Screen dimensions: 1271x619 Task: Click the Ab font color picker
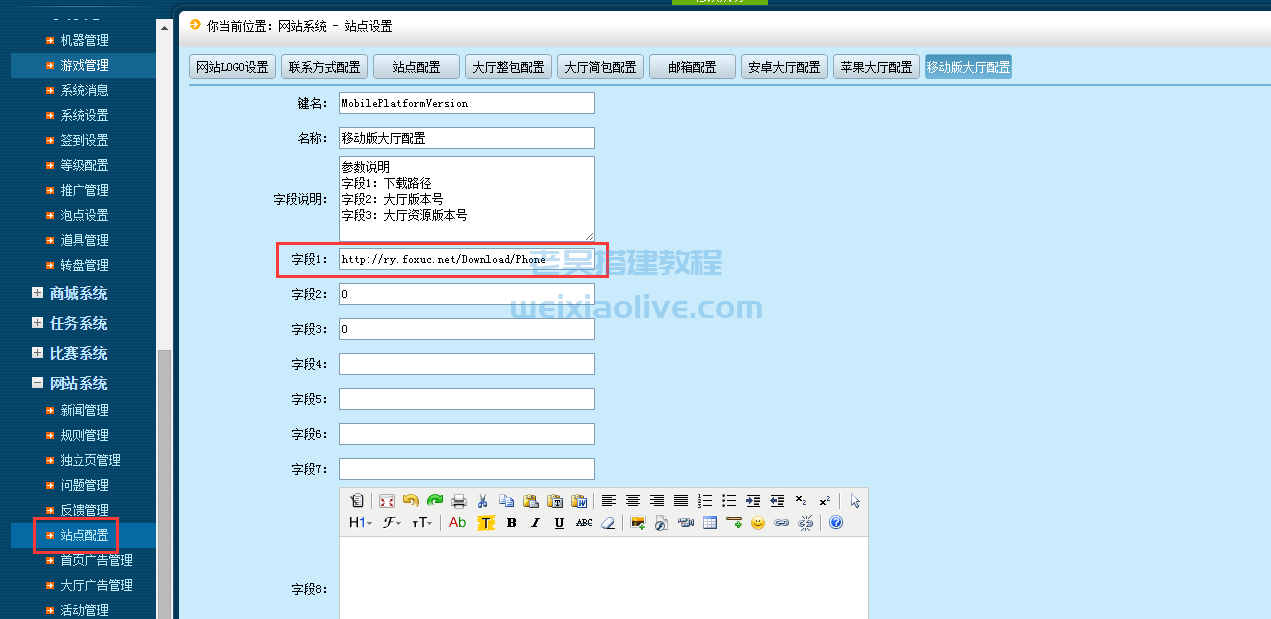pyautogui.click(x=457, y=524)
